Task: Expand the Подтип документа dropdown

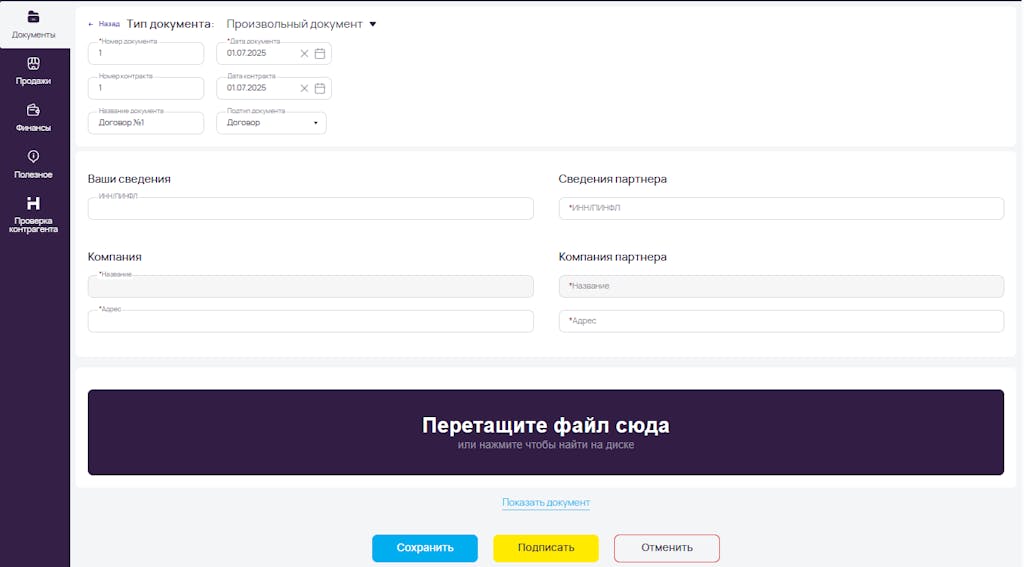Action: point(271,123)
